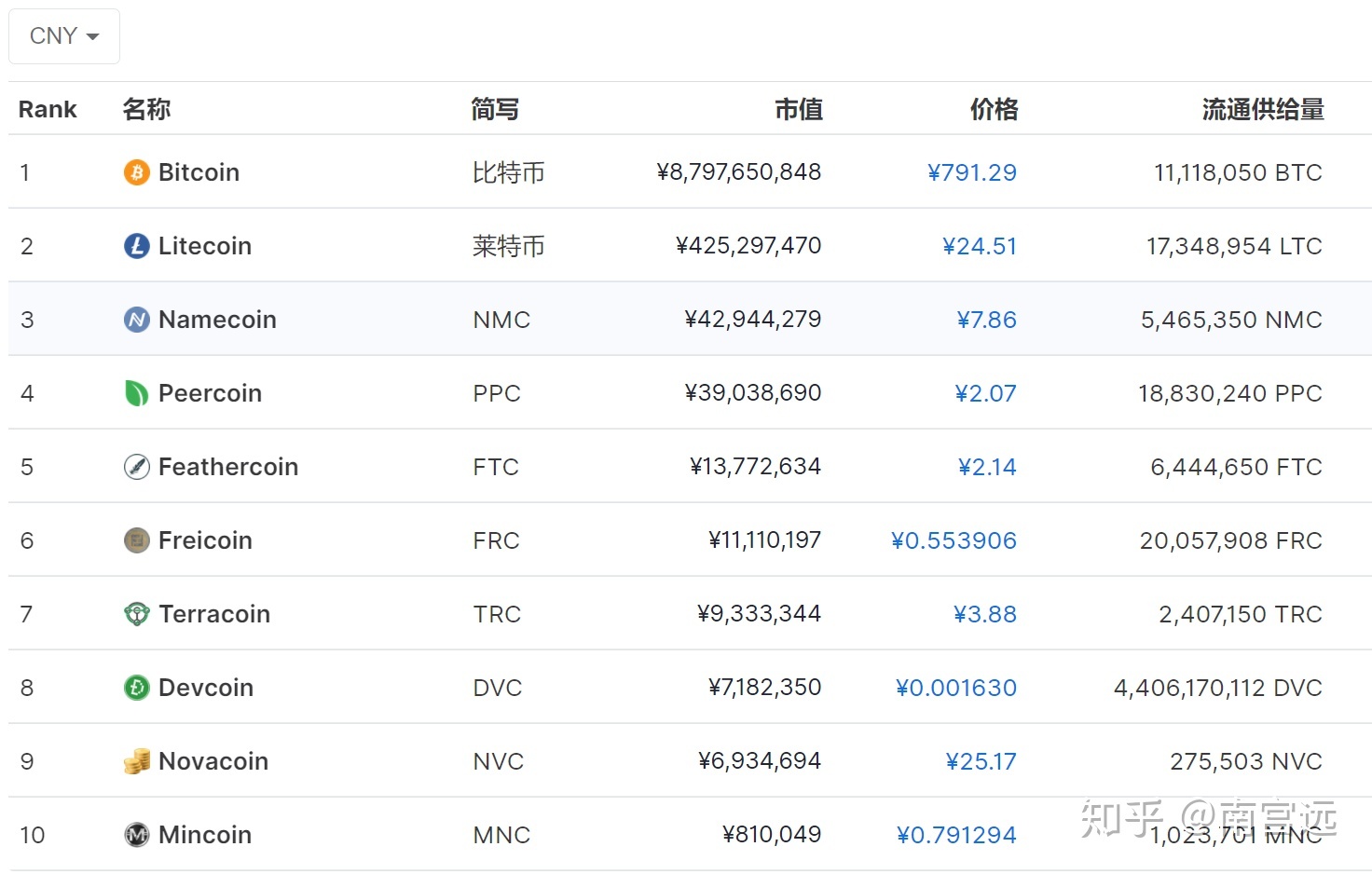The width and height of the screenshot is (1372, 874).
Task: Open the Feathercoin name link
Action: coord(228,467)
